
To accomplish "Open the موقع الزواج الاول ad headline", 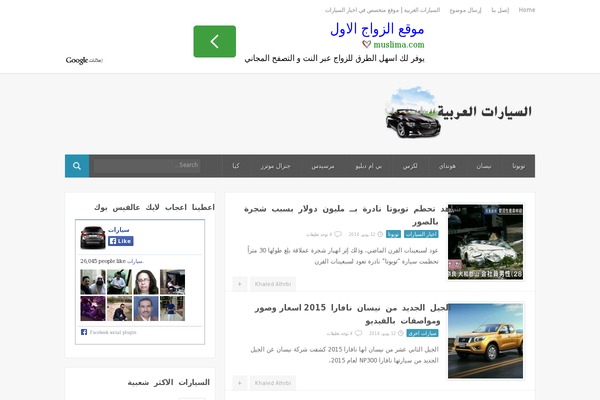I will click(377, 29).
